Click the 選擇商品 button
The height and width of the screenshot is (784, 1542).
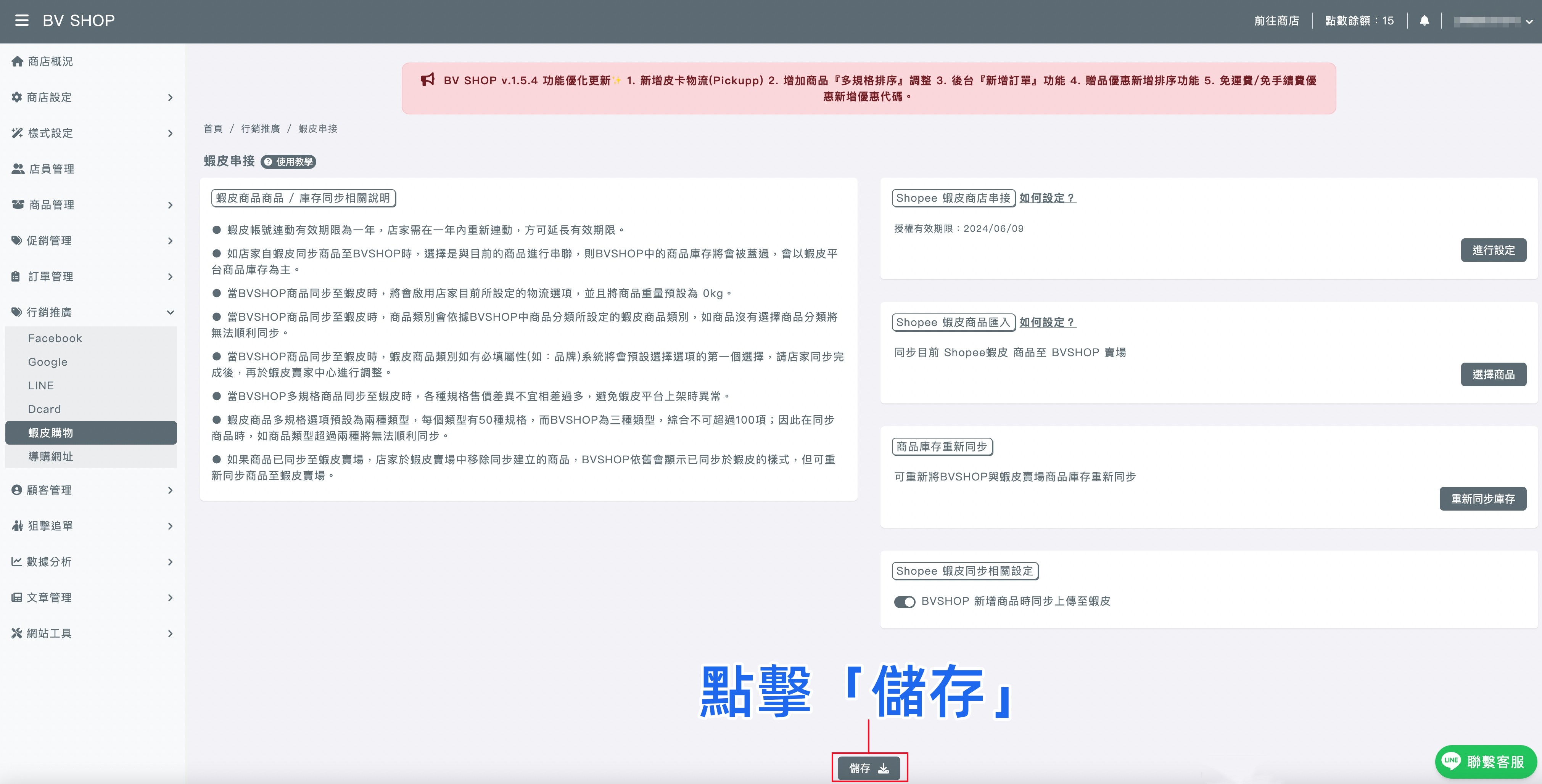click(1494, 374)
